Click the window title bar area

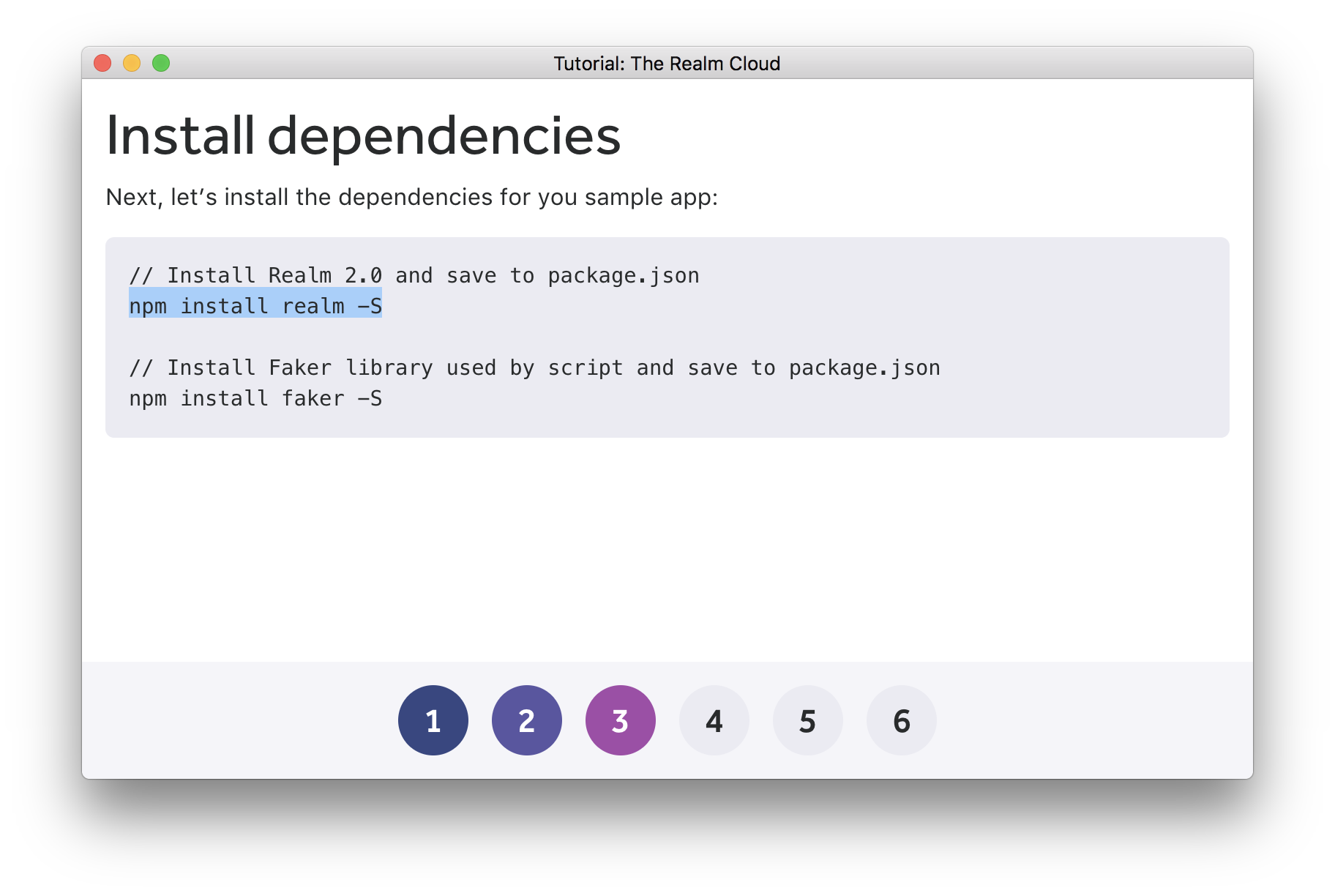click(366, 64)
